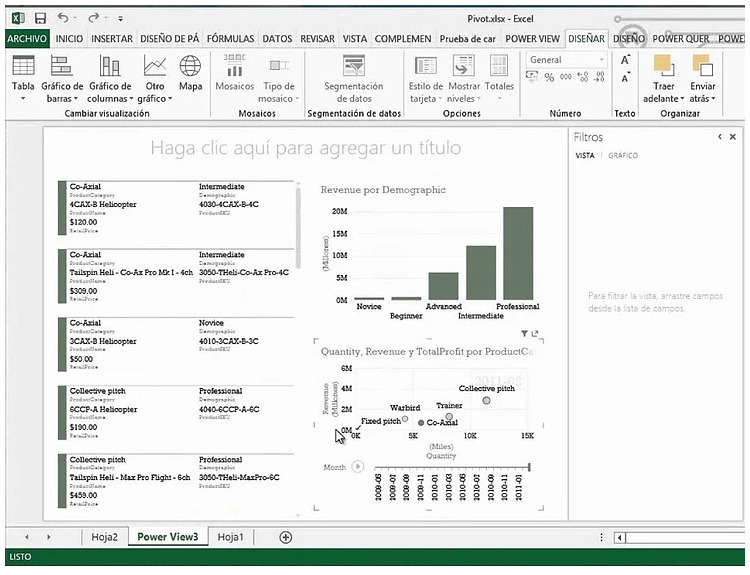Click the horizontal scrollbar left arrow
This screenshot has height=575, width=750.
pyautogui.click(x=619, y=538)
